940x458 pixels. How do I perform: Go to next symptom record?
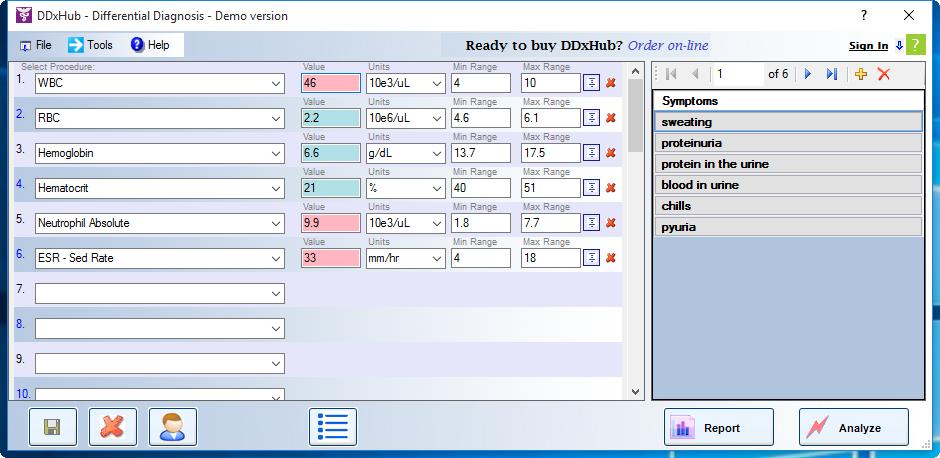click(x=808, y=74)
